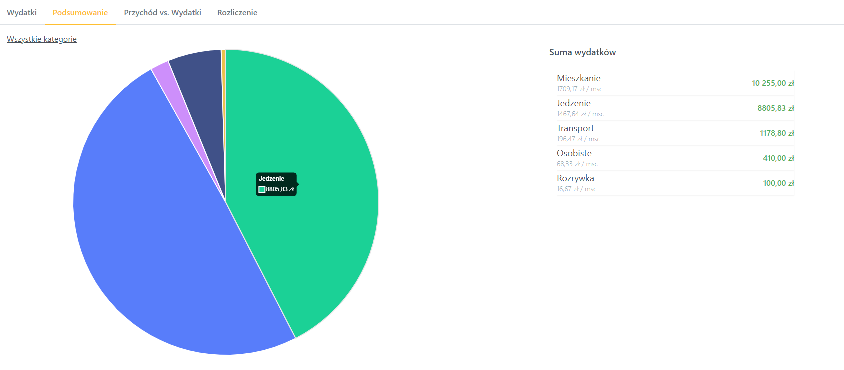Click the Wszystkie kategorie link
Screen dimensions: 844x370
pos(41,39)
